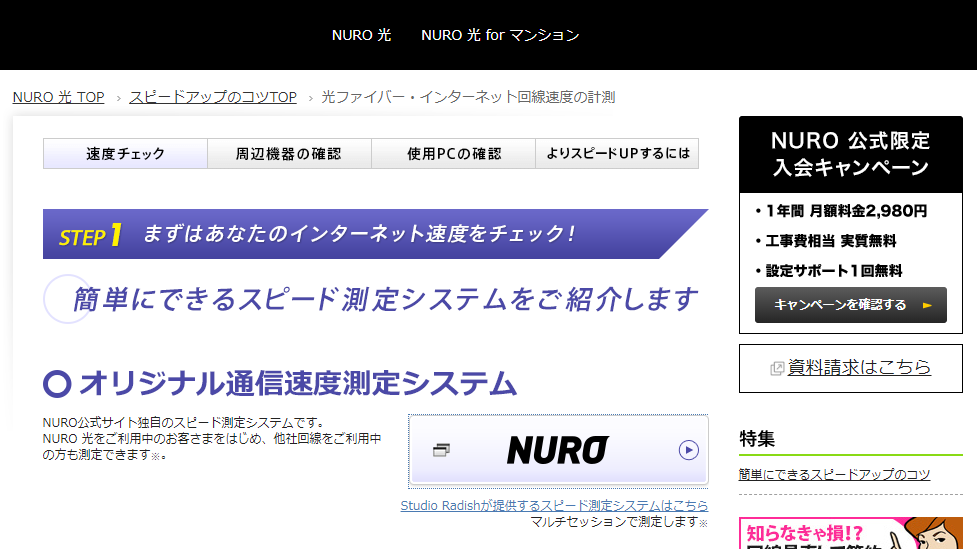This screenshot has width=977, height=549.
Task: Open 簡単にできるスピードアップのコツ link
Action: point(834,474)
